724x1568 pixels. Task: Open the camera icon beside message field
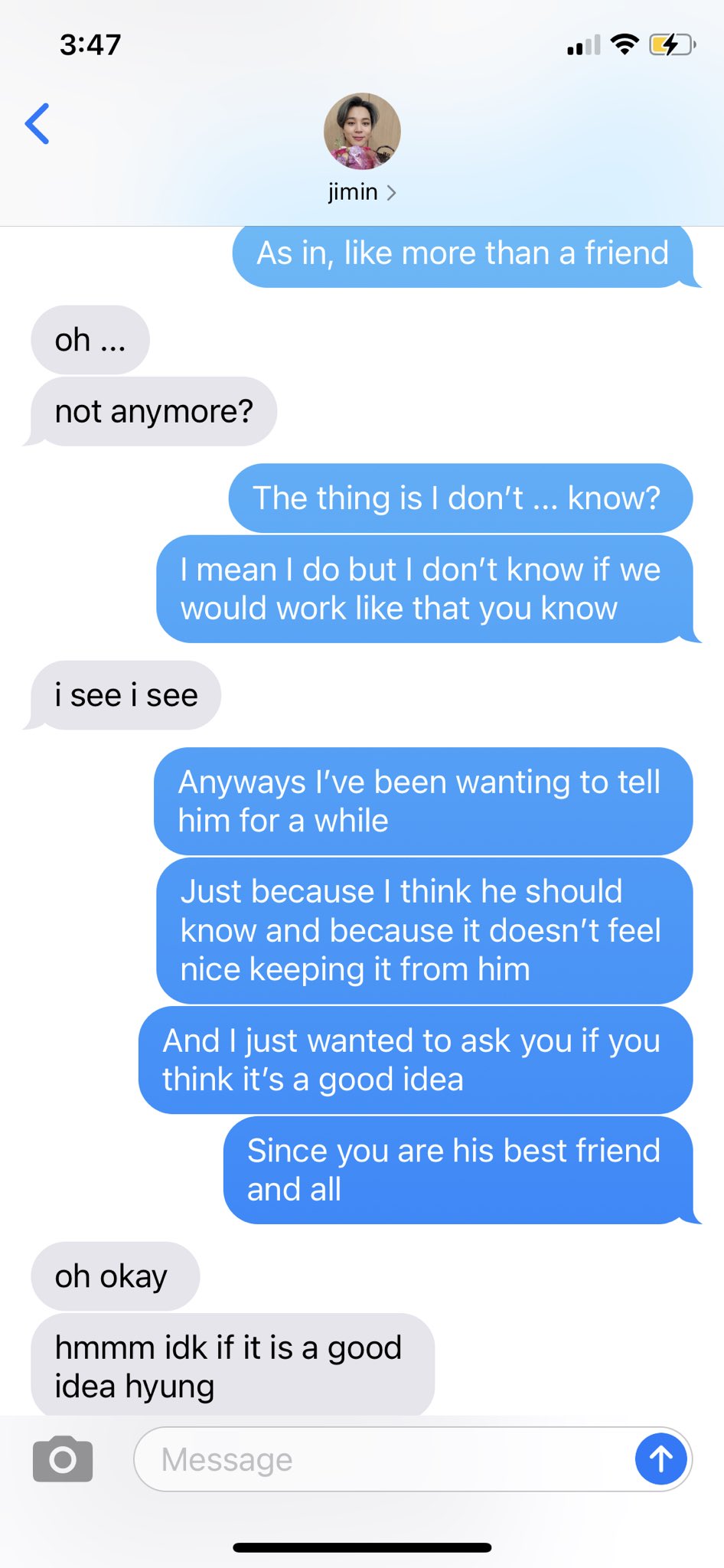click(63, 1459)
